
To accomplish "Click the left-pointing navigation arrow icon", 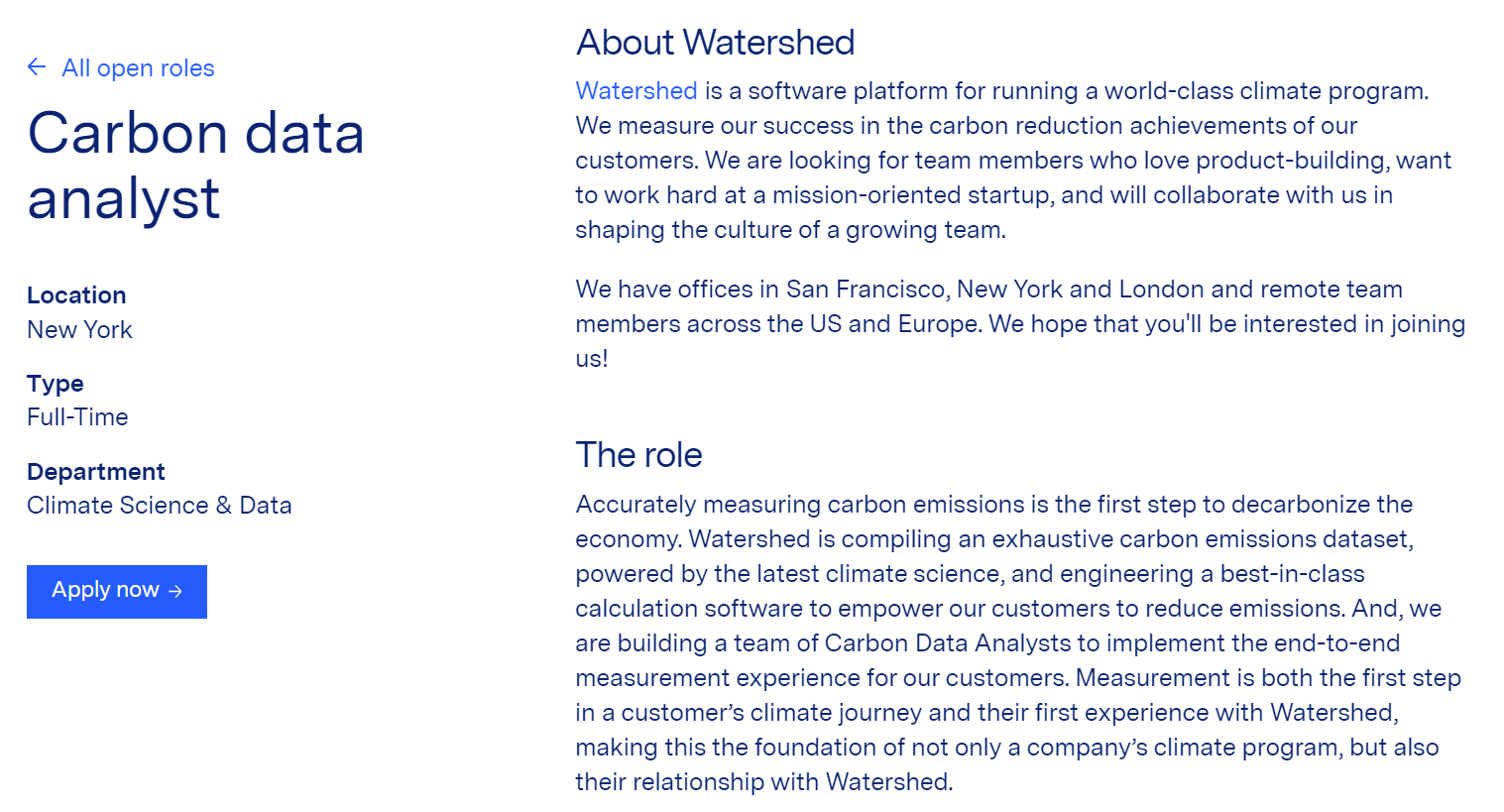I will (36, 66).
